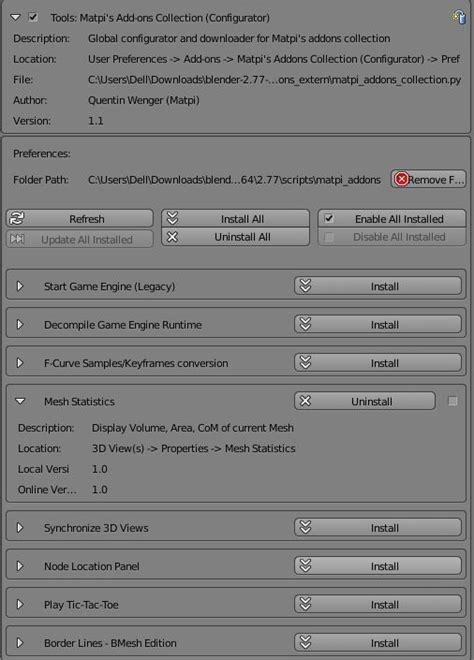Click the File path matpi_addons_collection.py
Screen dimensions: 474x660
pos(274,80)
